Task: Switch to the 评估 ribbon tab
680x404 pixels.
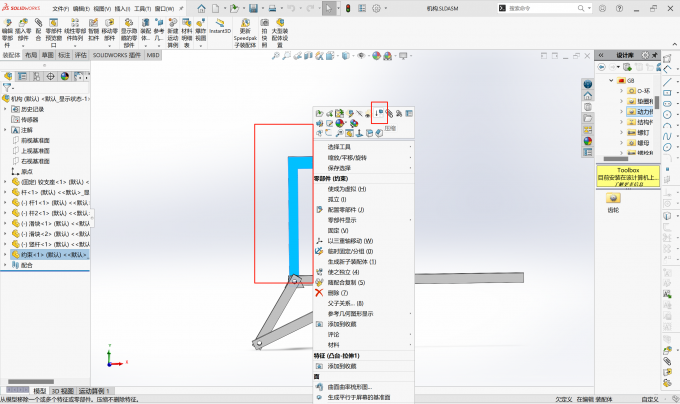Action: [x=81, y=55]
